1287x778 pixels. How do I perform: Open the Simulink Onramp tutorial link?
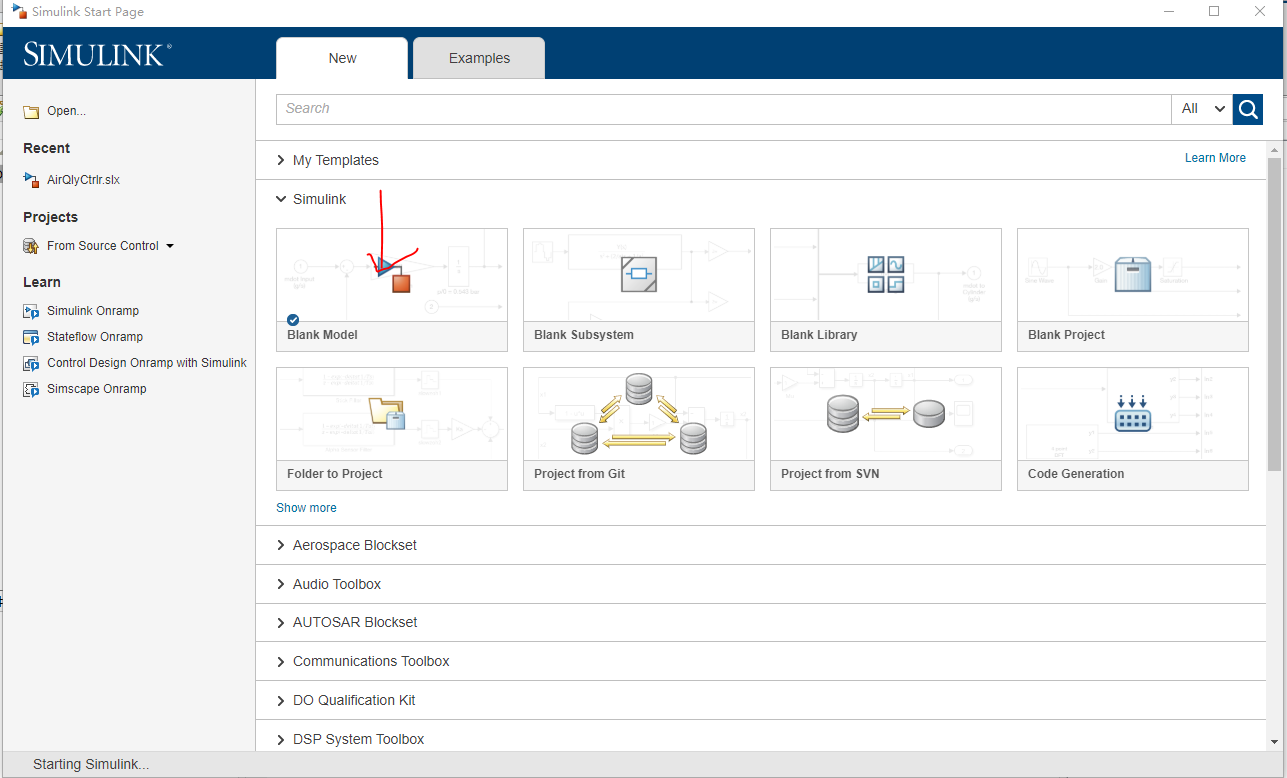click(x=93, y=311)
